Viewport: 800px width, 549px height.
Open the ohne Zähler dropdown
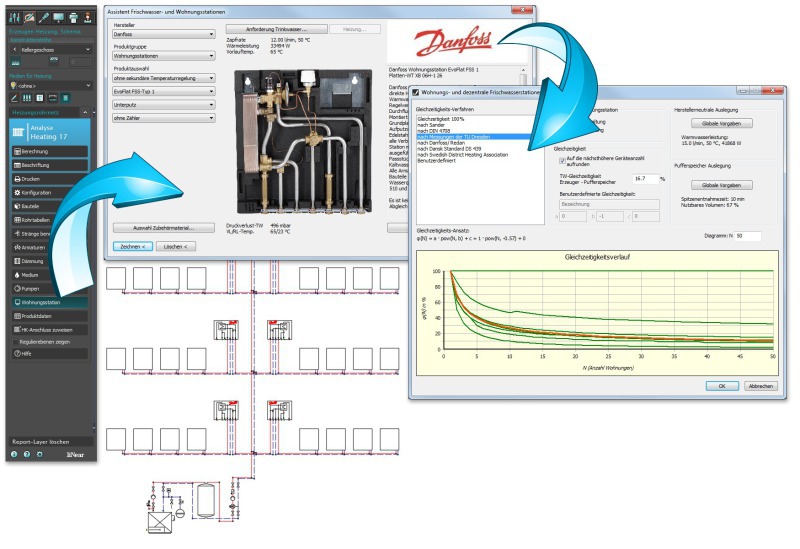pyautogui.click(x=164, y=118)
